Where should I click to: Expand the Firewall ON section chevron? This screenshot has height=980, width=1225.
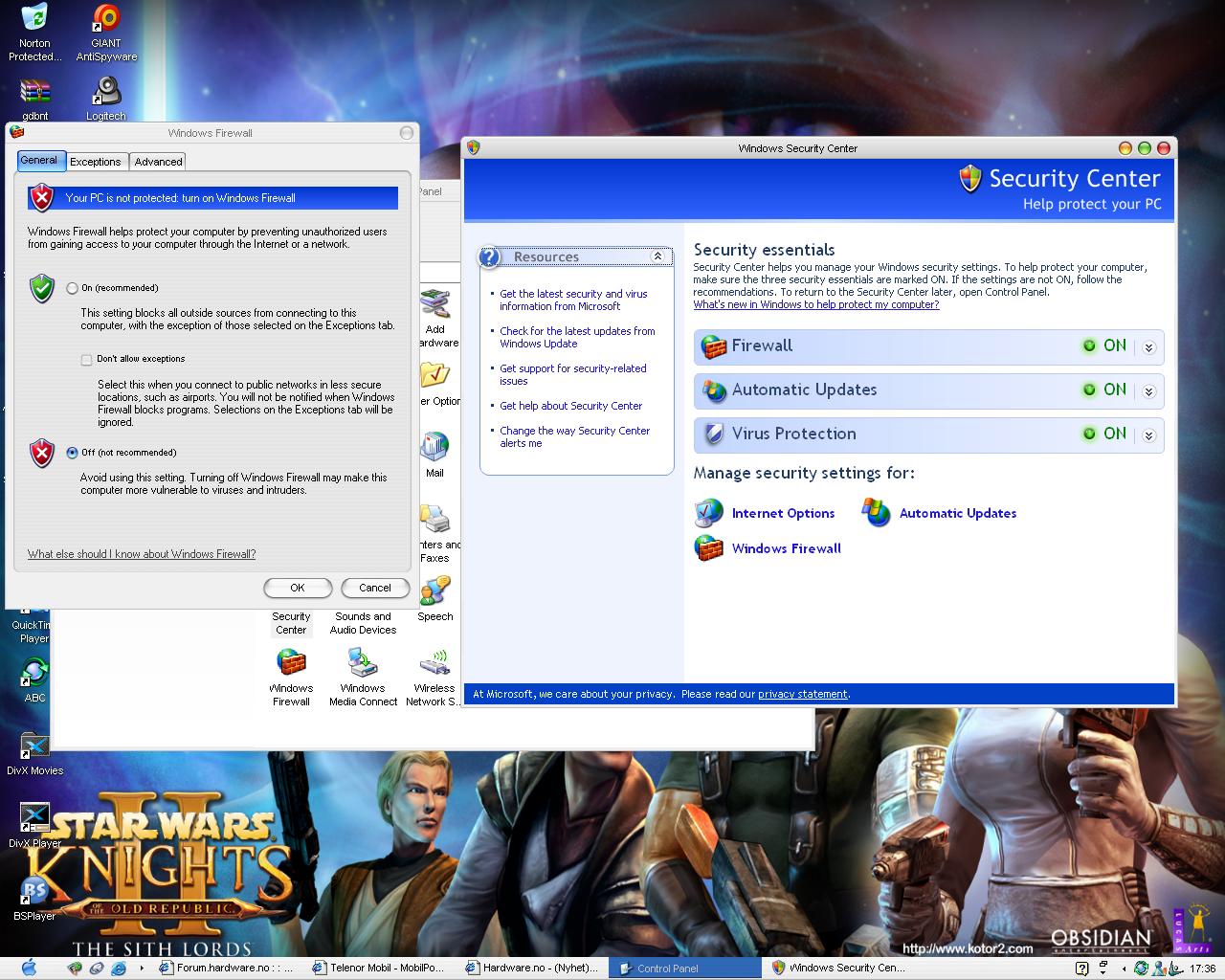point(1148,347)
